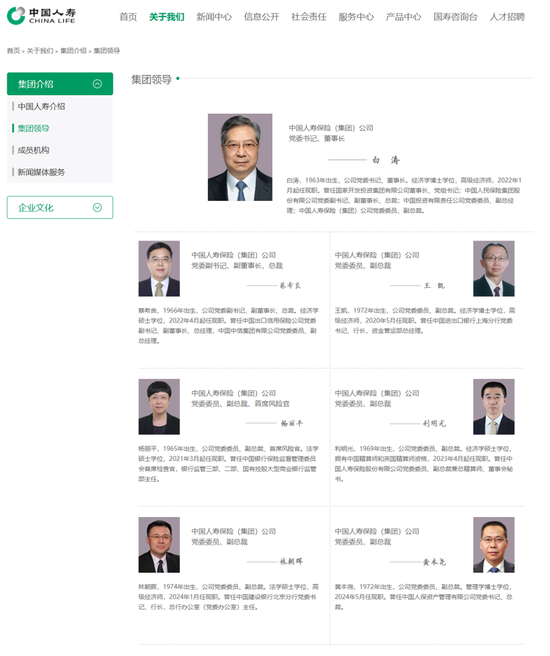Click 集团领导 in the breadcrumb

[107, 51]
